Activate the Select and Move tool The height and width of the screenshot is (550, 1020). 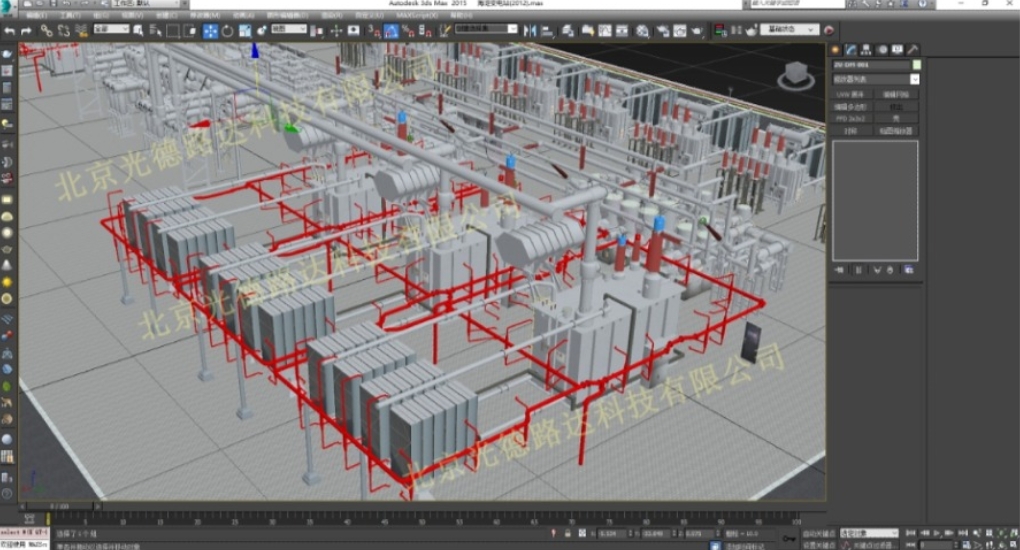pyautogui.click(x=211, y=31)
